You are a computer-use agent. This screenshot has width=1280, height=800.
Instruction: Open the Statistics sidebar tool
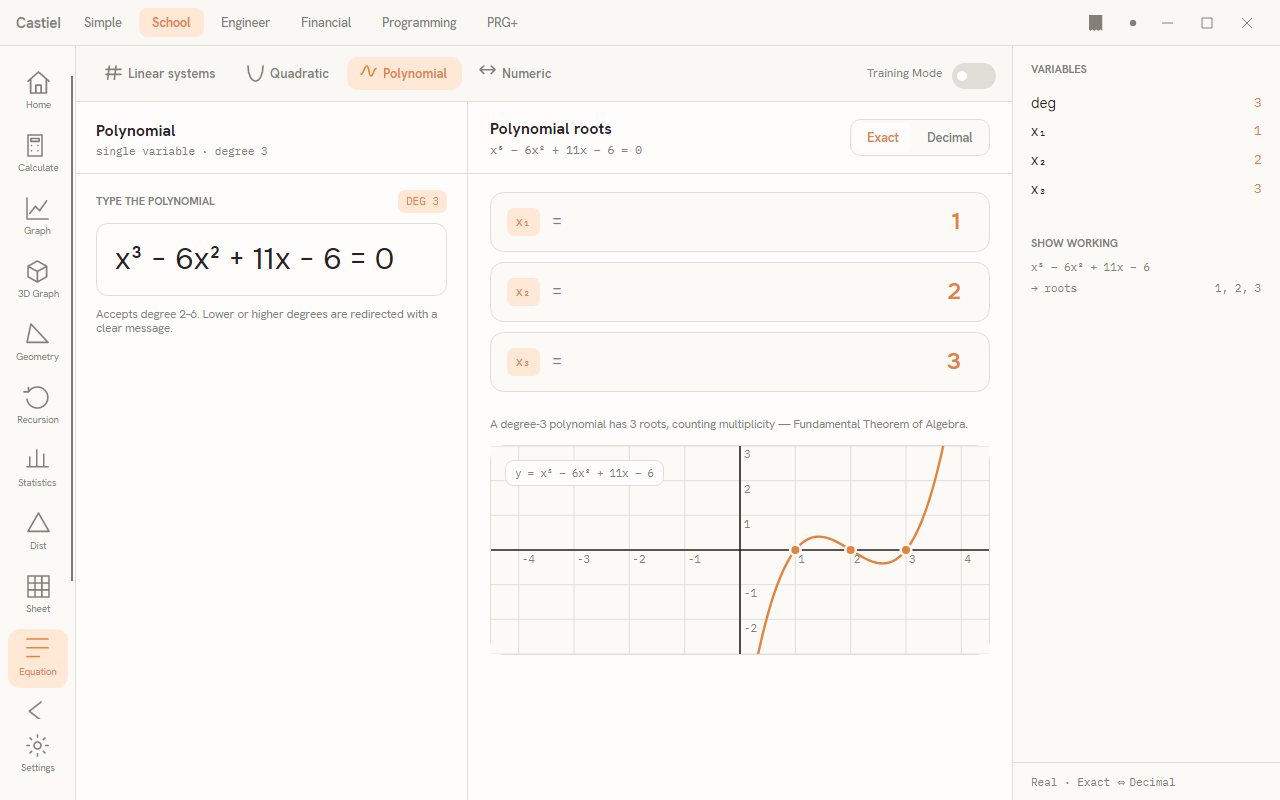pyautogui.click(x=38, y=469)
